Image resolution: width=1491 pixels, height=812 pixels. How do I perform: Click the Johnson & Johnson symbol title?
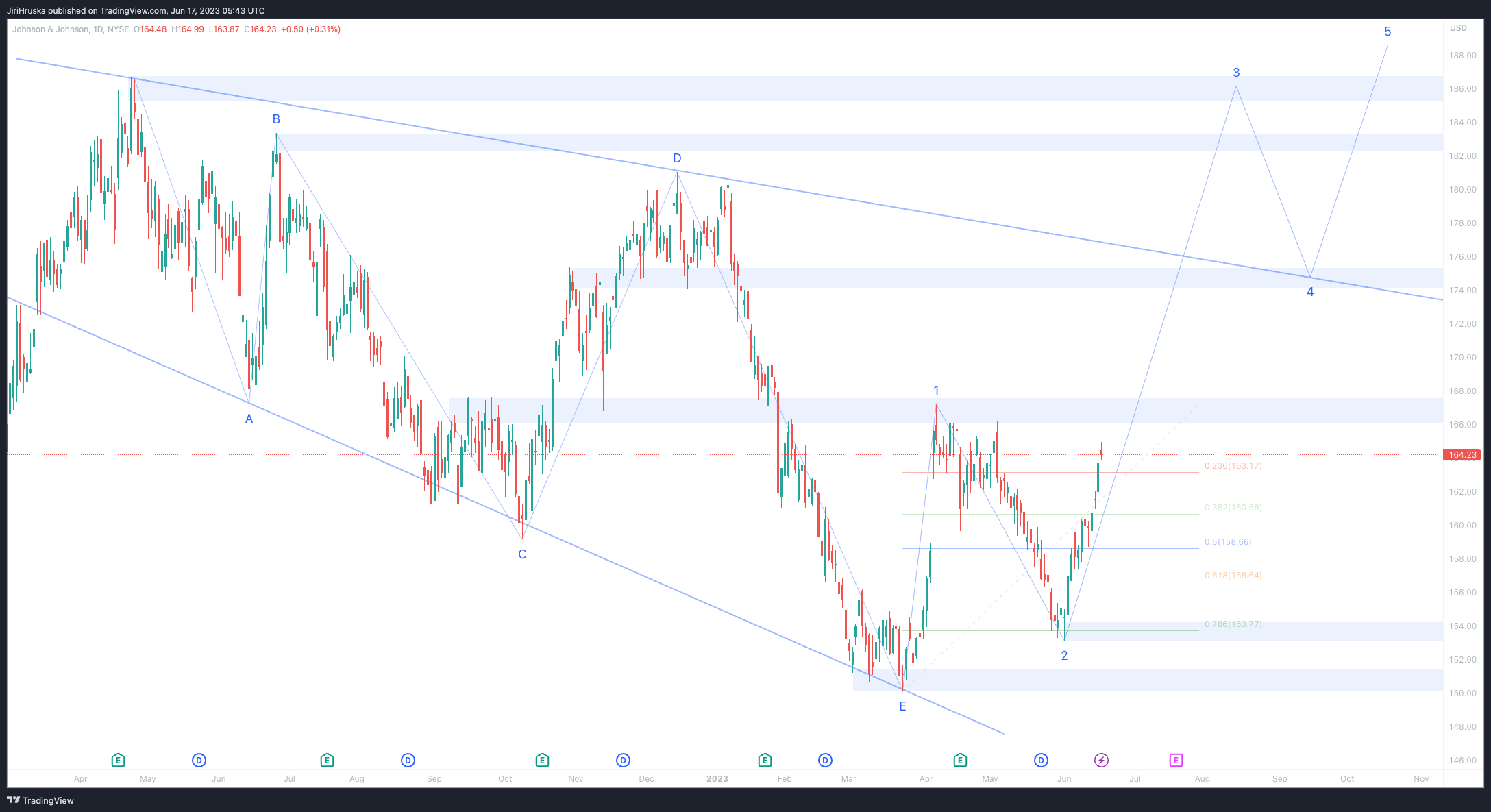point(51,29)
